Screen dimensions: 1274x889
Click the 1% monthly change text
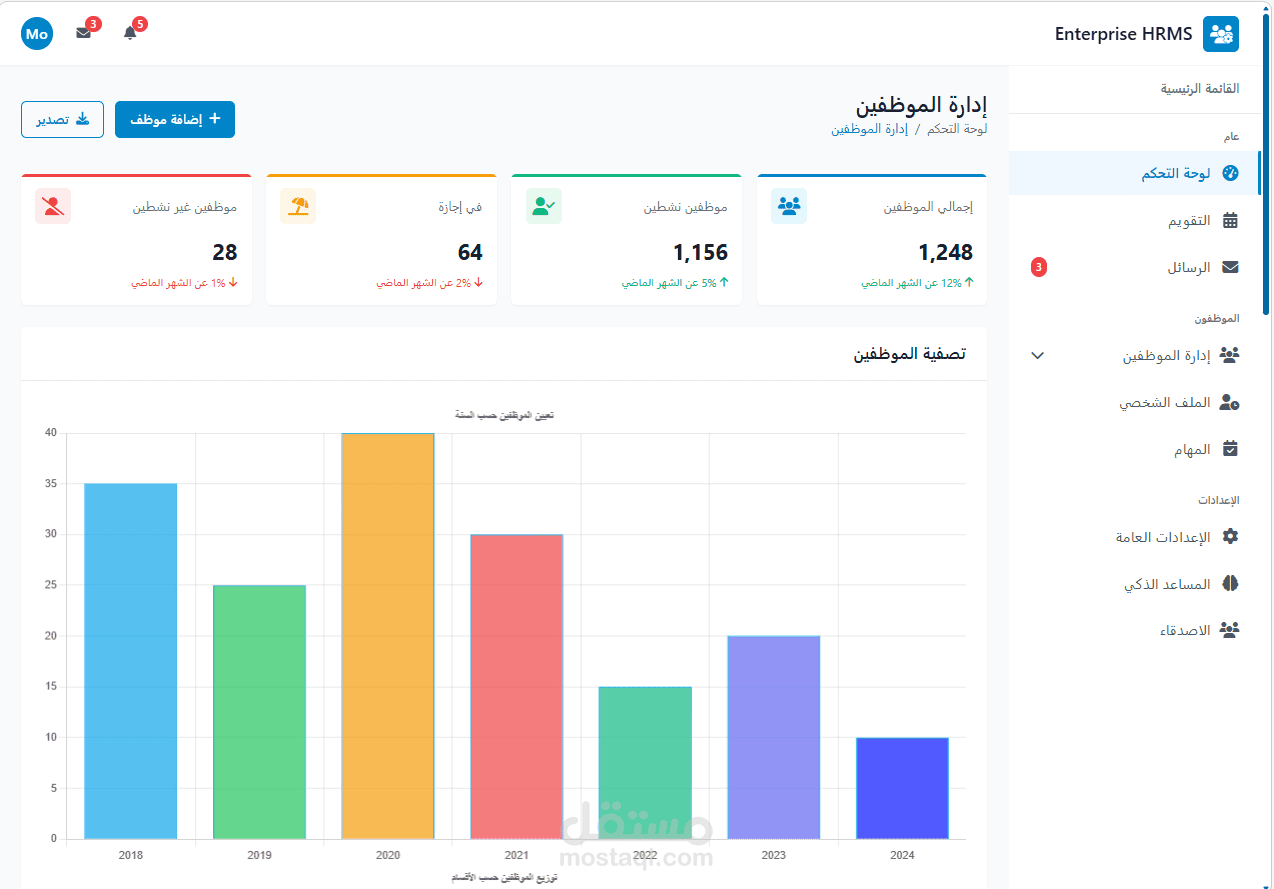coord(184,283)
